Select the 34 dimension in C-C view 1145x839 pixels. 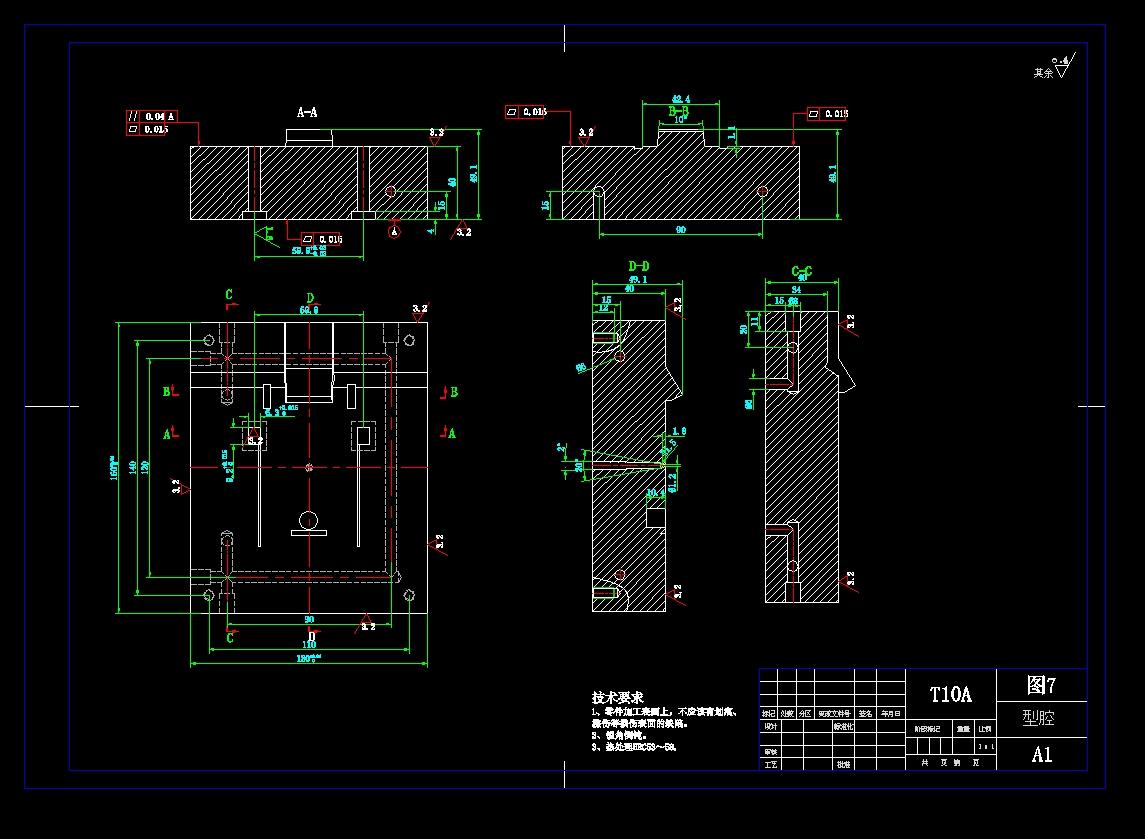click(796, 290)
